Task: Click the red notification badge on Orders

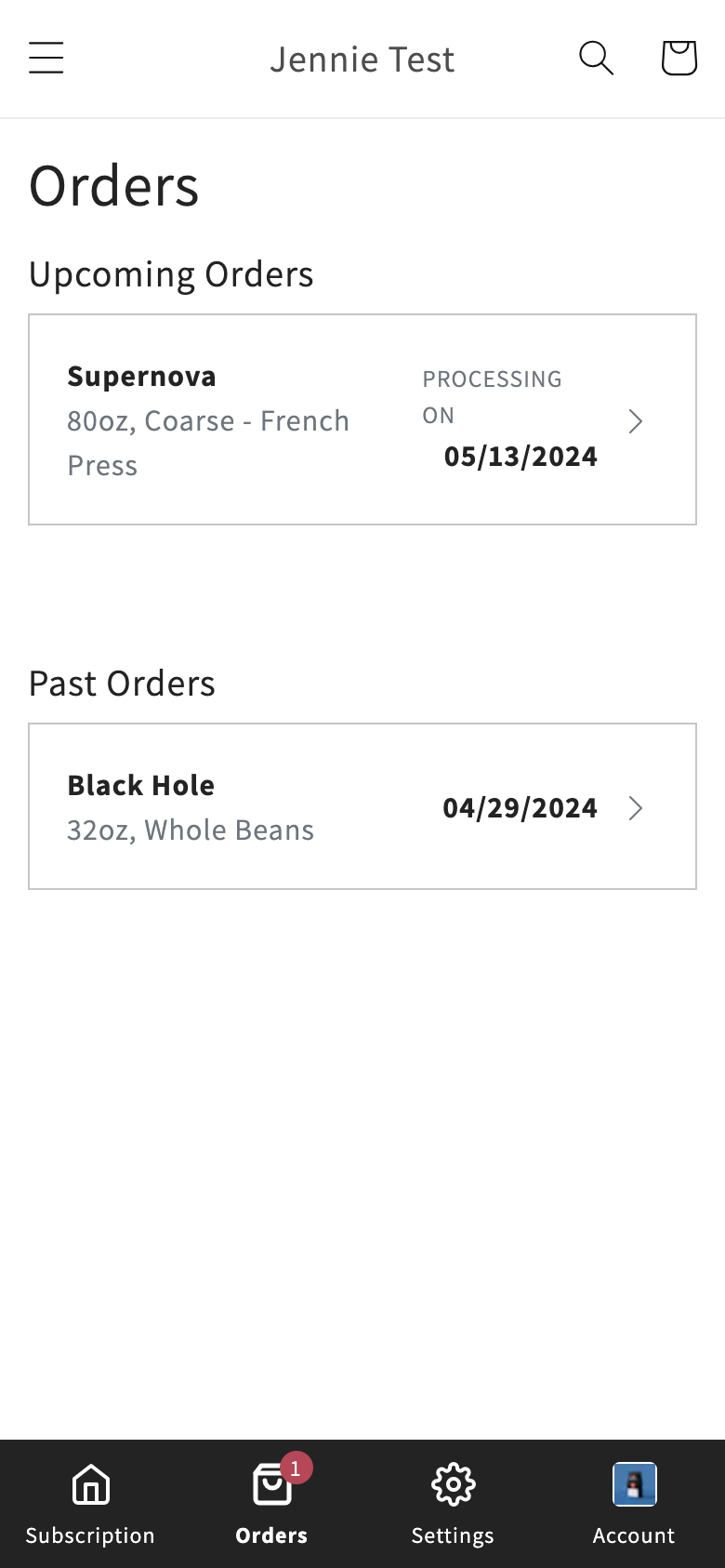Action: [296, 1468]
